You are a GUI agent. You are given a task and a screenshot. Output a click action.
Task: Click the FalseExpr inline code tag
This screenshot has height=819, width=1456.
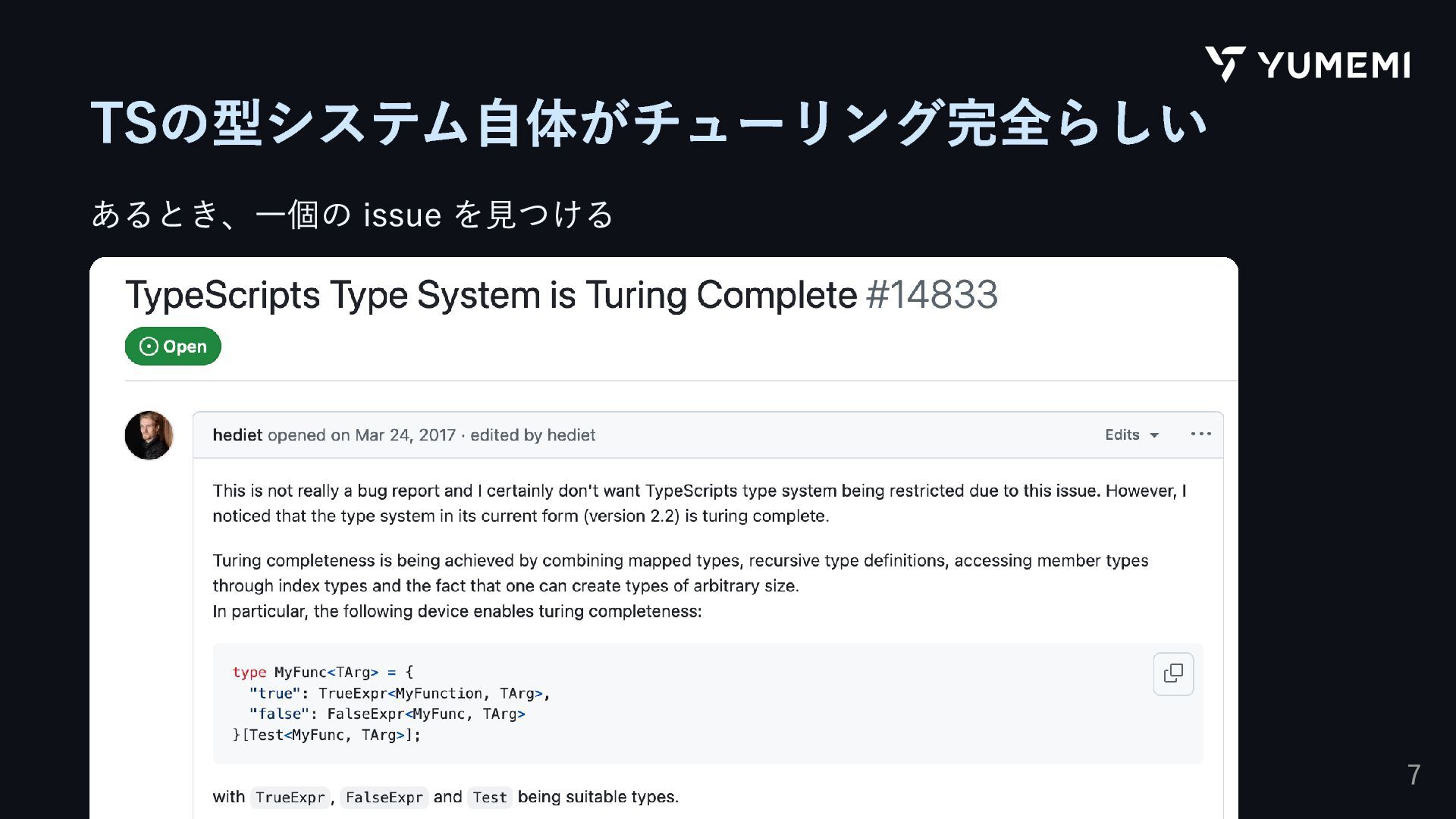pos(384,797)
